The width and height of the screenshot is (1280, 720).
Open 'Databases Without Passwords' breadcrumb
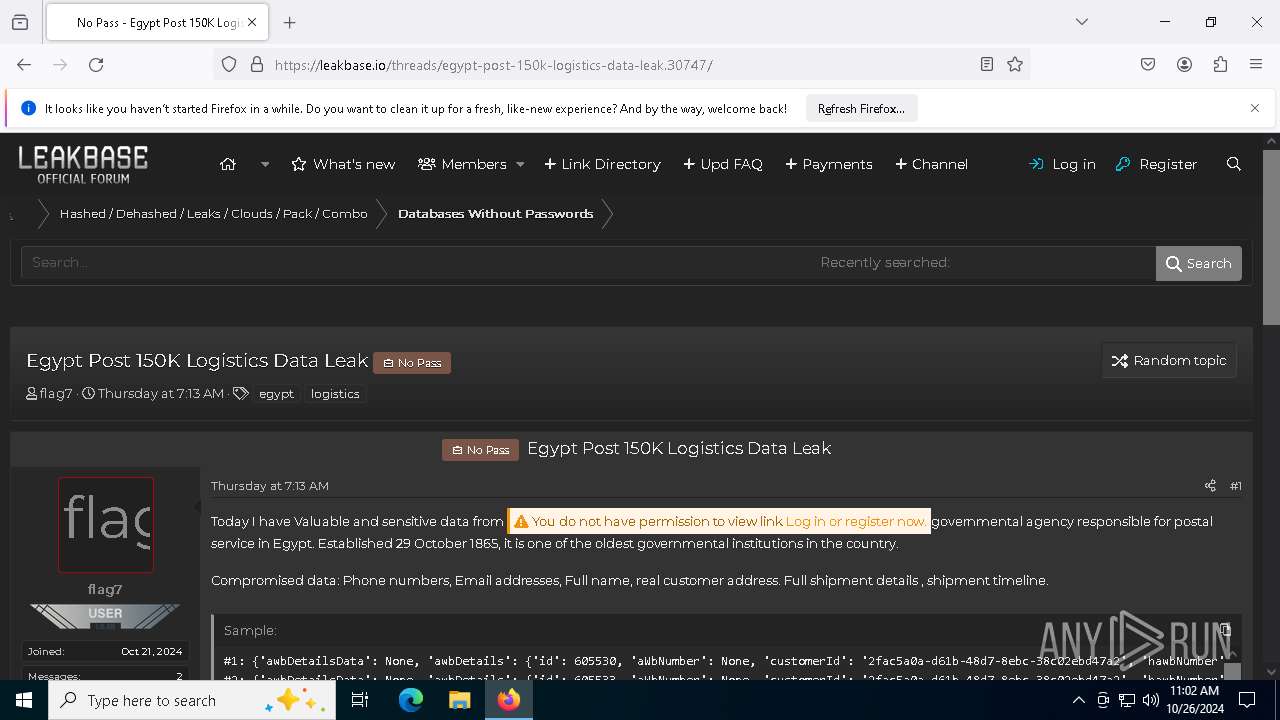pyautogui.click(x=496, y=213)
